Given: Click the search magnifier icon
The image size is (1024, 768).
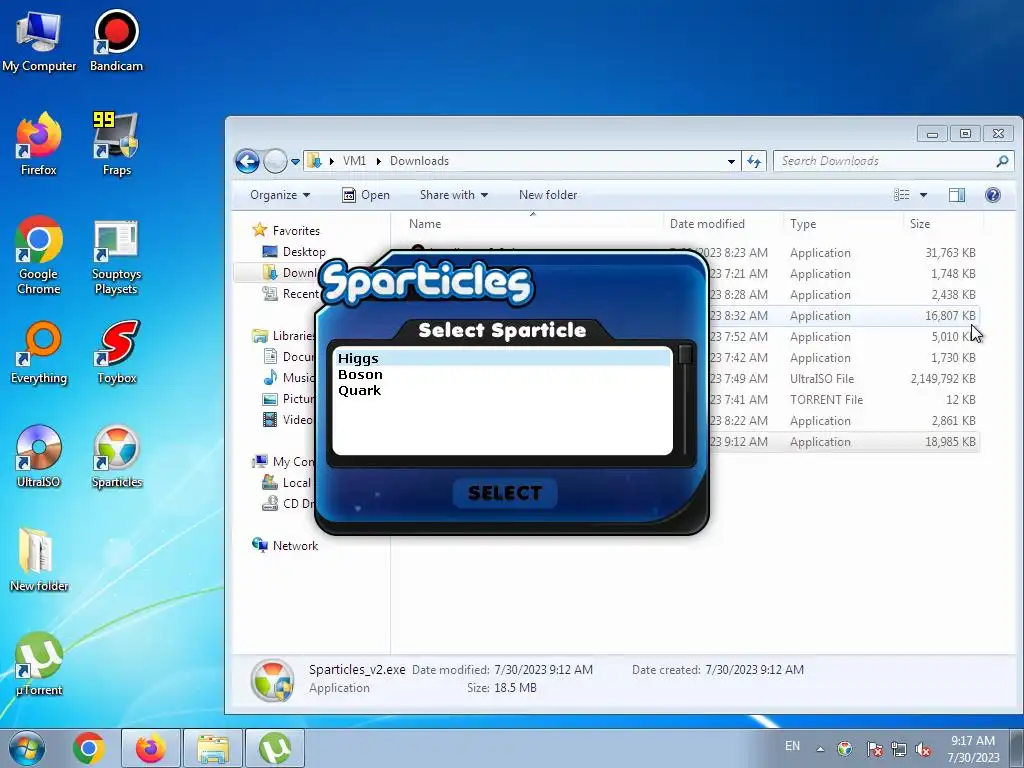Looking at the screenshot, I should pos(1002,161).
